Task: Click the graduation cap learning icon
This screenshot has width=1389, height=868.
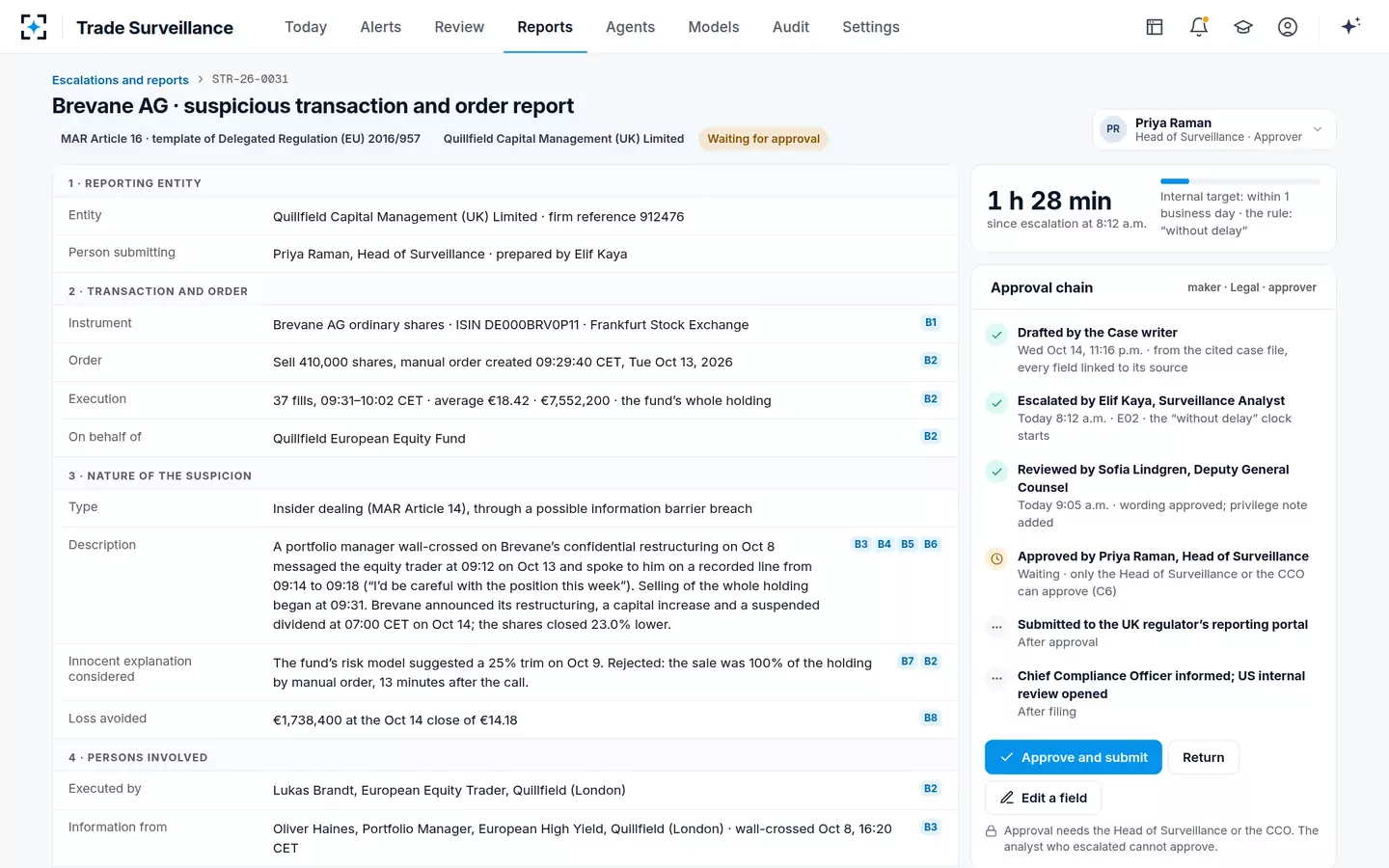Action: point(1243,27)
